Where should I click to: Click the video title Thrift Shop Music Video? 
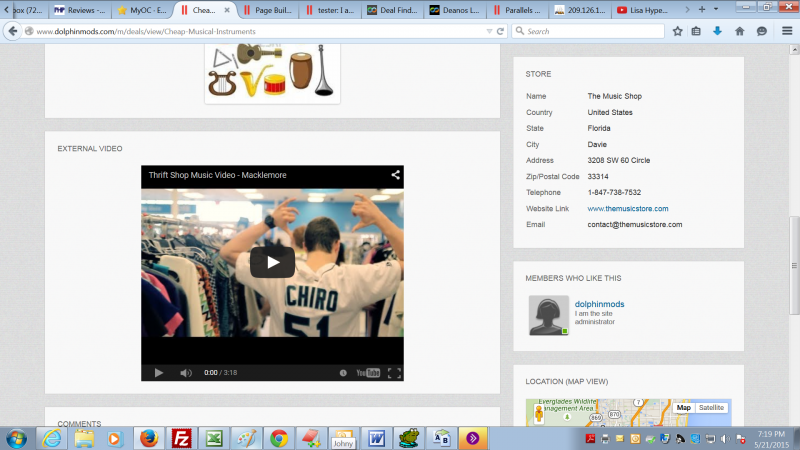coord(217,175)
